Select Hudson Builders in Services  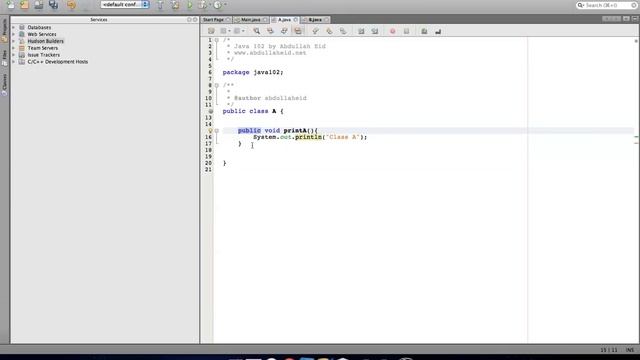[45, 41]
